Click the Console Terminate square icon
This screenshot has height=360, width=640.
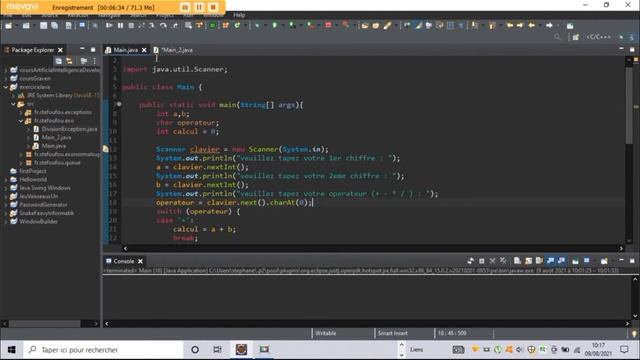coord(482,261)
